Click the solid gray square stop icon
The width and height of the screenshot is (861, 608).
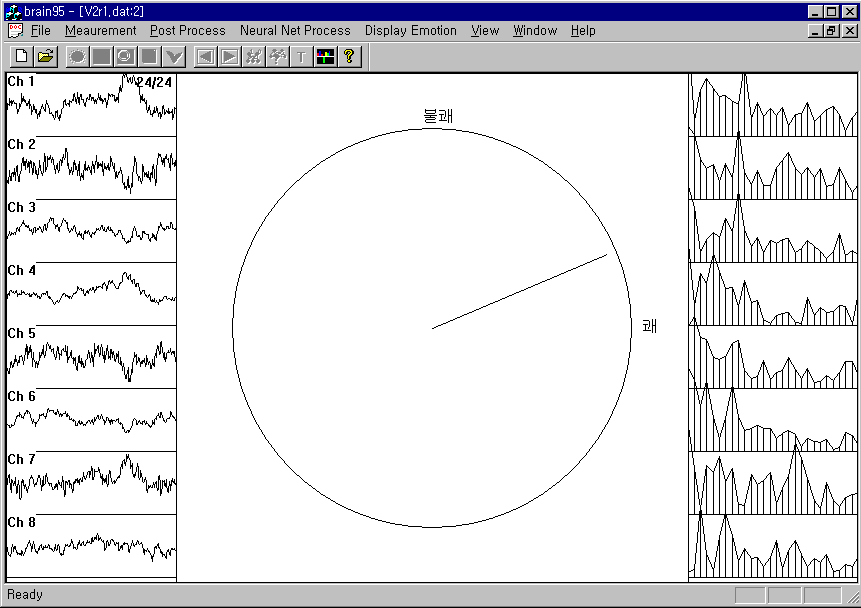[x=102, y=56]
